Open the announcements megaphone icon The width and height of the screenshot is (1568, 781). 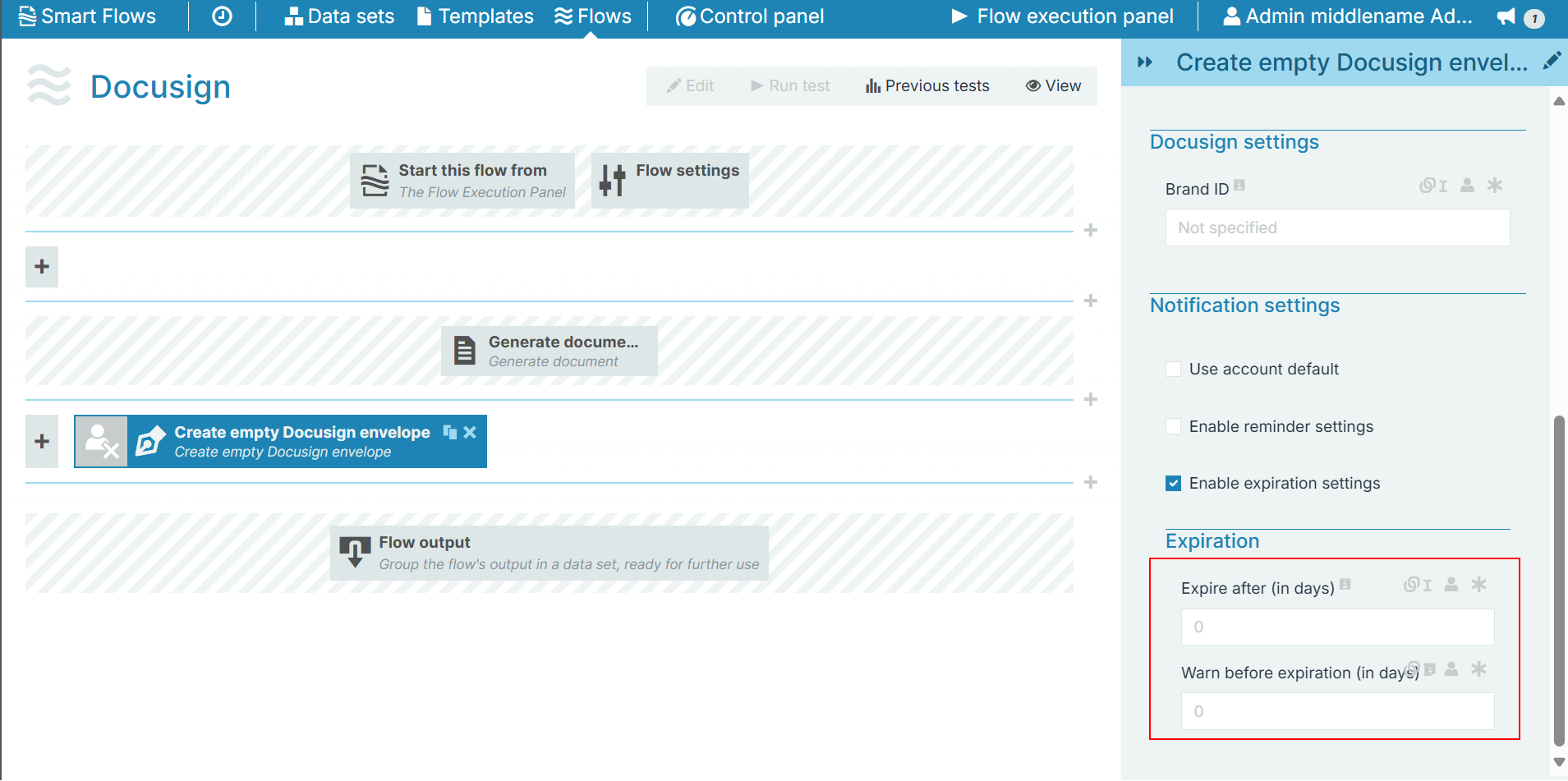tap(1506, 16)
